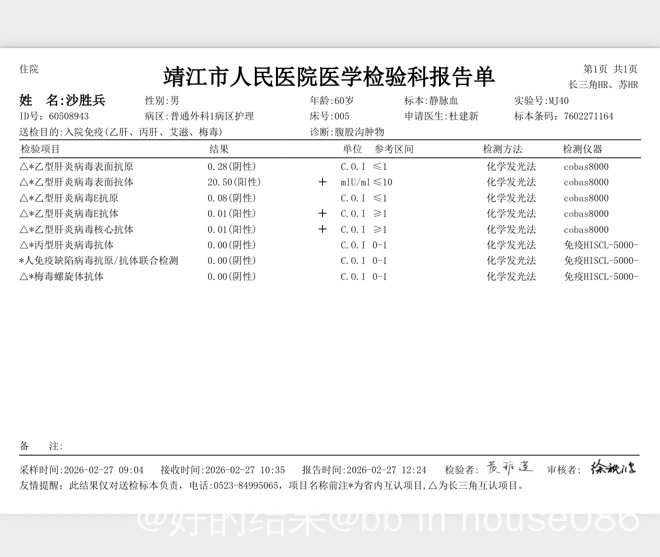Screen dimensions: 660x557
Task: Click the 0.28(阴性) result value
Action: 231,166
